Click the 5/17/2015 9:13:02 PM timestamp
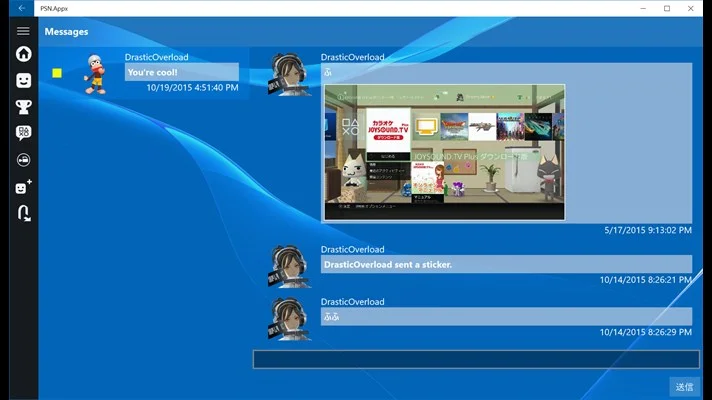This screenshot has height=400, width=712. tap(648, 230)
